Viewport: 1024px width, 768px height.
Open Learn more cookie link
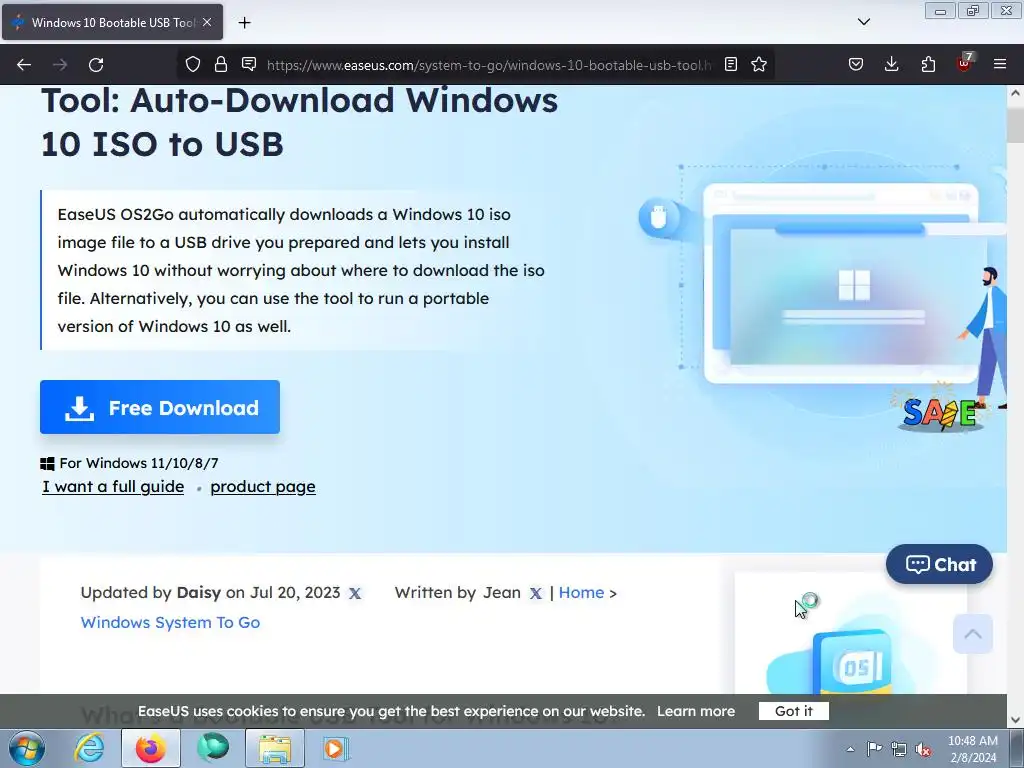[x=696, y=711]
